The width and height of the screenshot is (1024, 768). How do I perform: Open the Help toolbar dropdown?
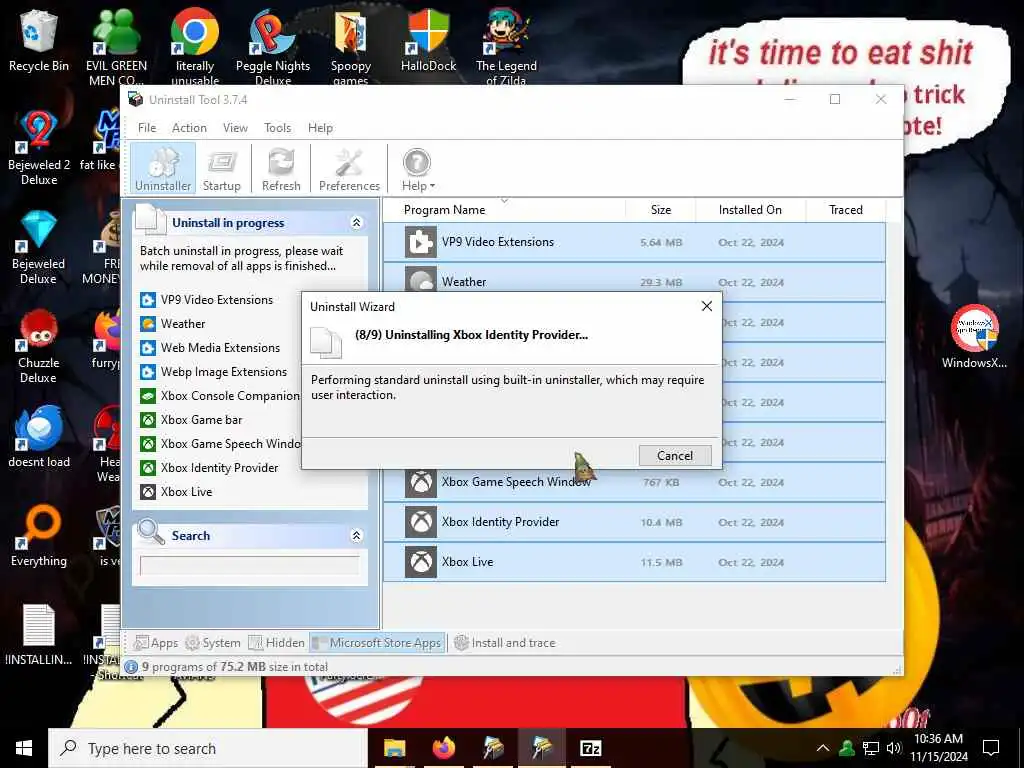[417, 169]
